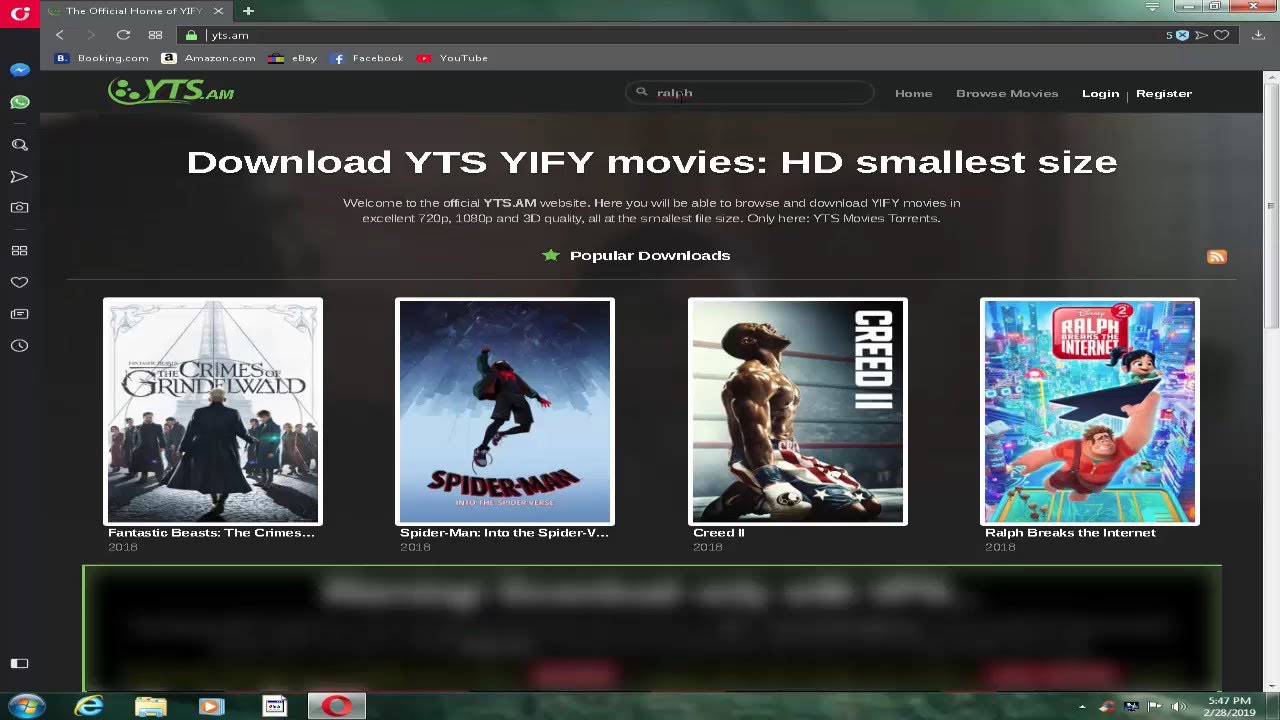Open Browse Movies page
1280x720 pixels.
(x=1007, y=93)
